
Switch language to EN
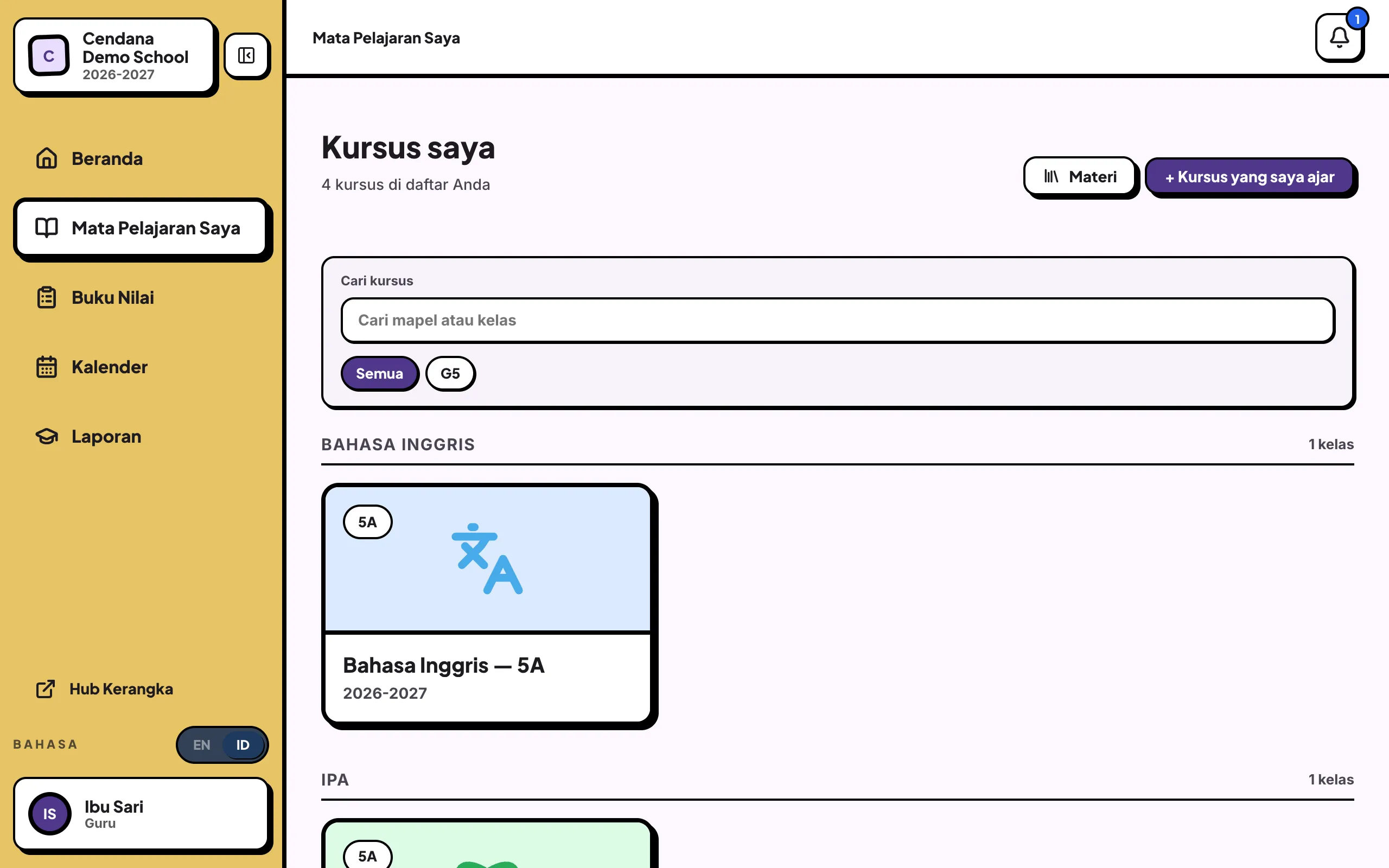pos(201,744)
